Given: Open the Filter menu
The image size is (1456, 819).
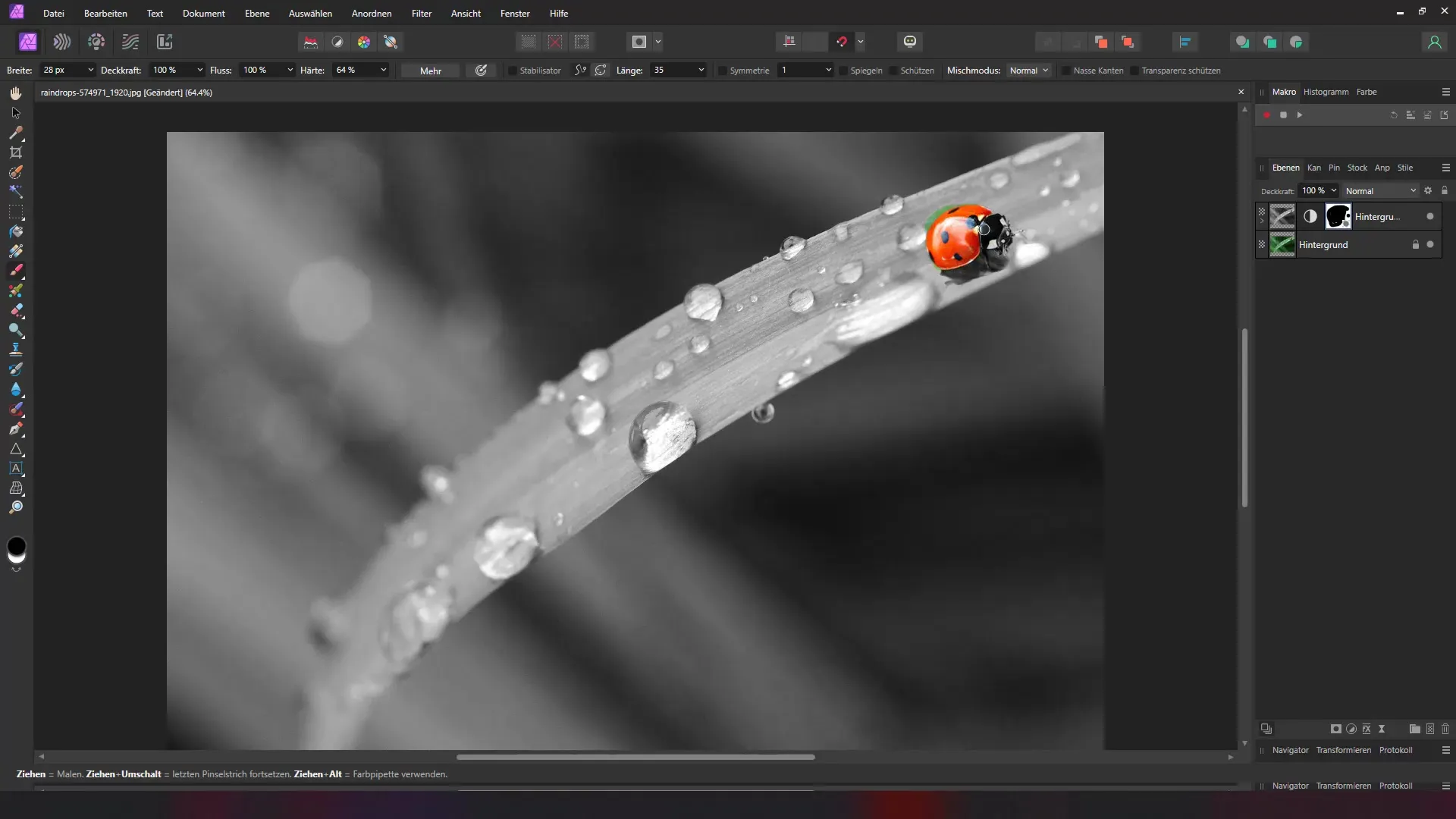Looking at the screenshot, I should point(422,14).
